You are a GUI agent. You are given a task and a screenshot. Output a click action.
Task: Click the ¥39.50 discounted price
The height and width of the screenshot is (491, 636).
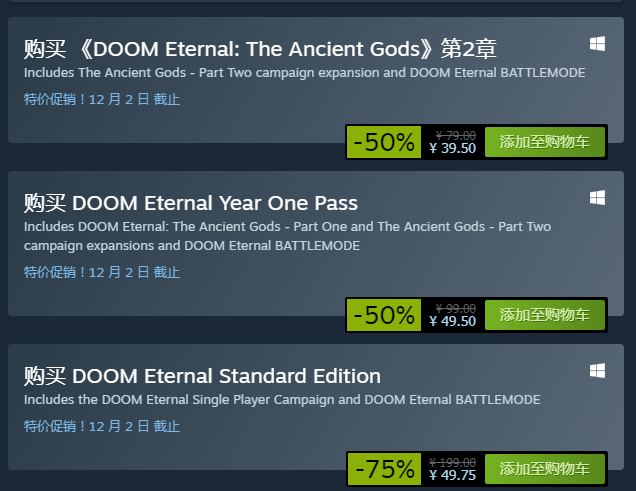[453, 148]
